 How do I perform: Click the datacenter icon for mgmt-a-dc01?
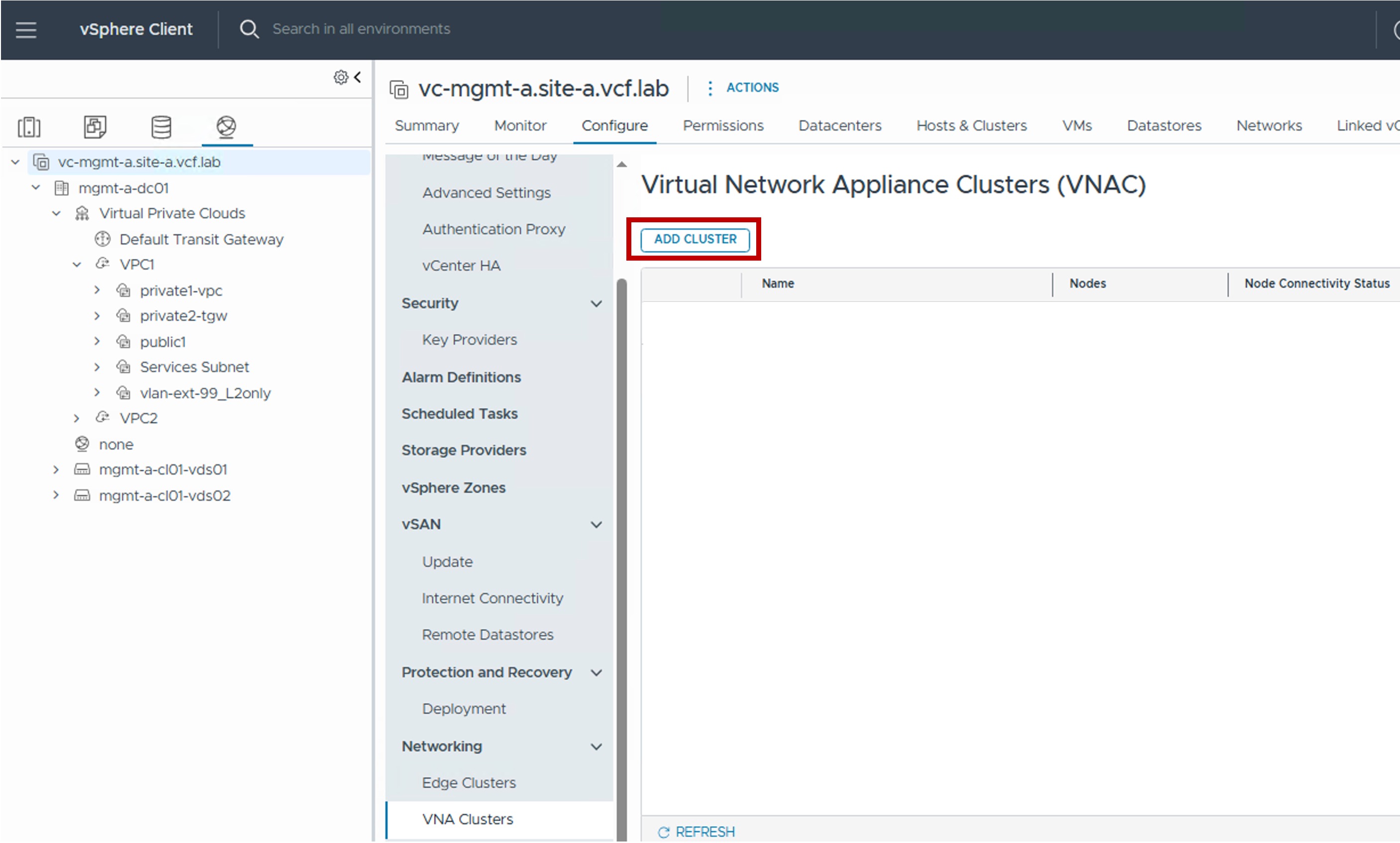61,188
